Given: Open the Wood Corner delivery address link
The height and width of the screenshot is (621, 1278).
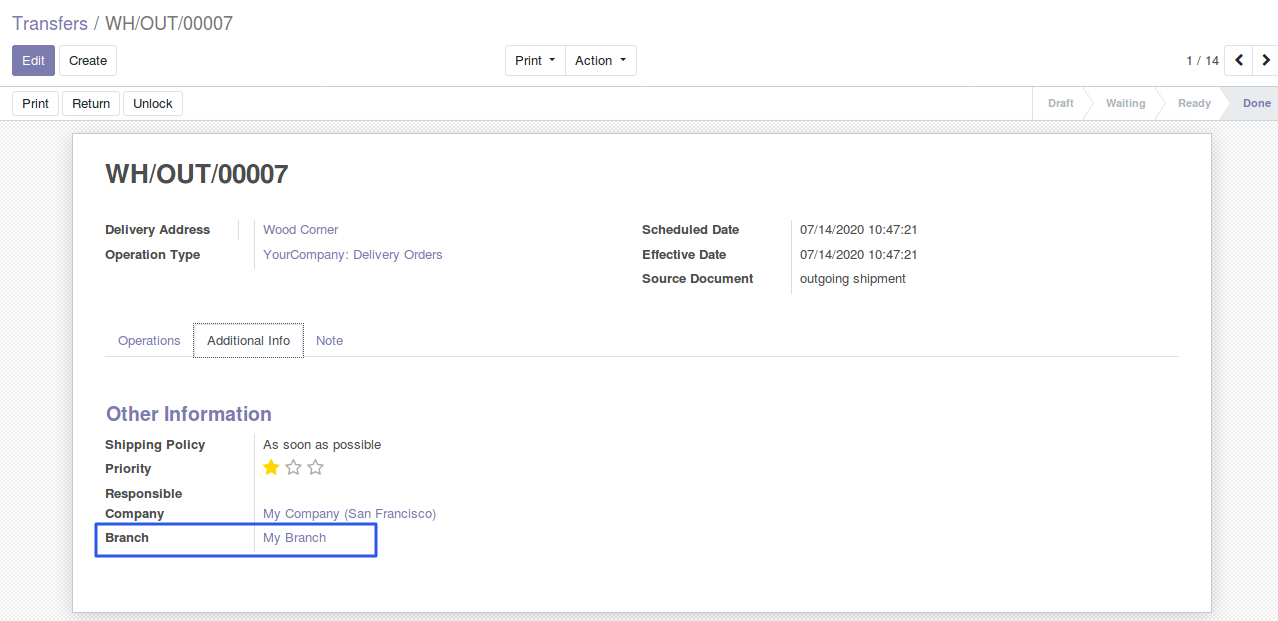Looking at the screenshot, I should (x=300, y=230).
